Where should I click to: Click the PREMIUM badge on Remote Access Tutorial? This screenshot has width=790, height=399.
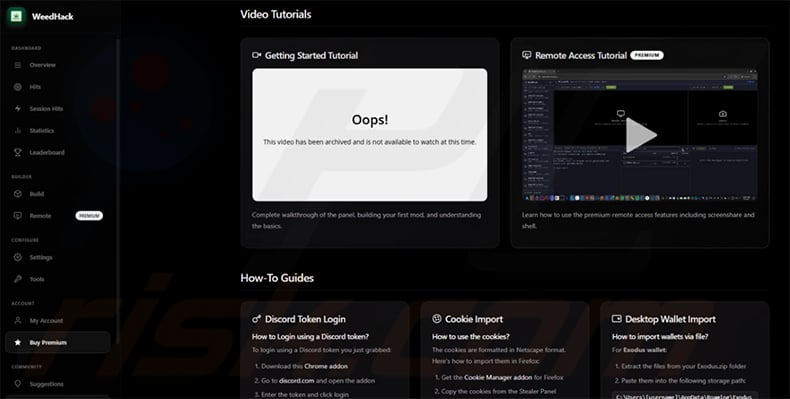pyautogui.click(x=647, y=55)
